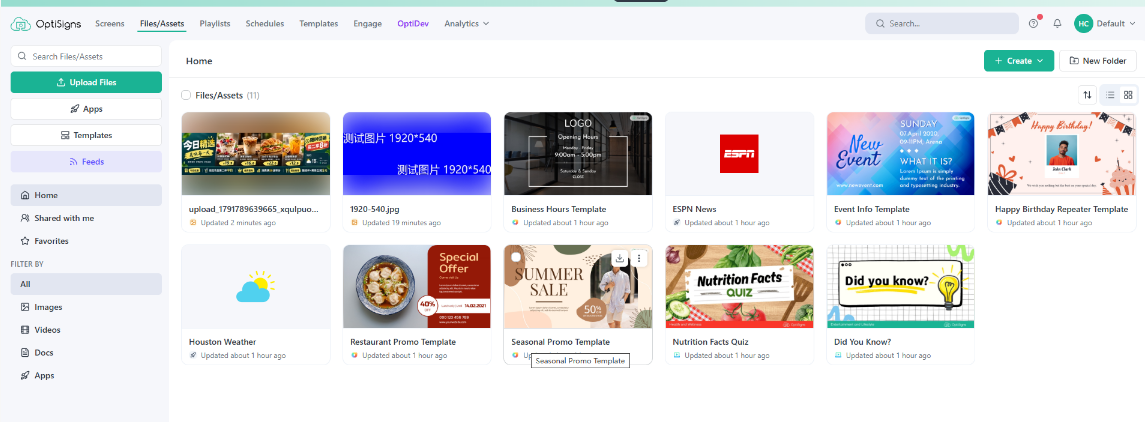Switch to grid view icon
The image size is (1145, 422).
pyautogui.click(x=1128, y=95)
